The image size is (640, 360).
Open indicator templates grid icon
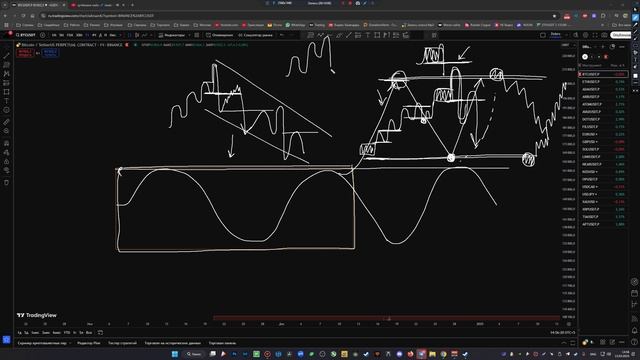197,35
